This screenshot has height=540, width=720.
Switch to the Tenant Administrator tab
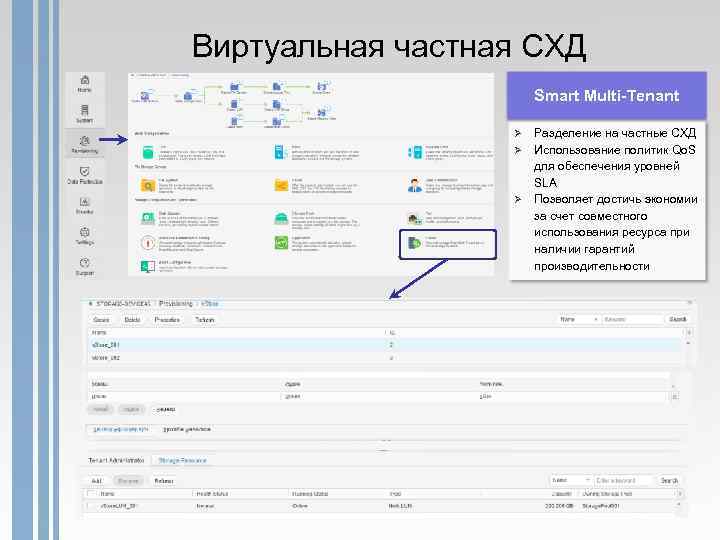point(116,460)
